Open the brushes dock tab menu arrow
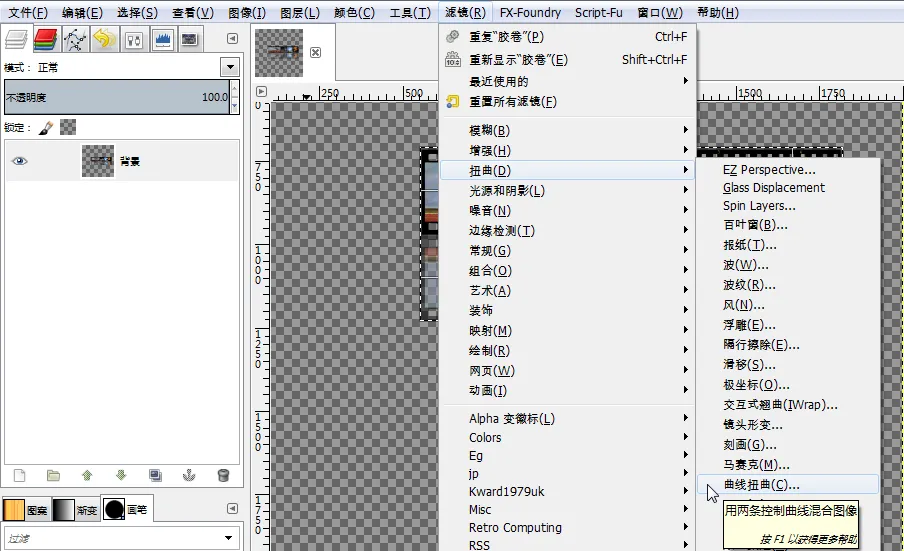The height and width of the screenshot is (551, 904). coord(232,508)
